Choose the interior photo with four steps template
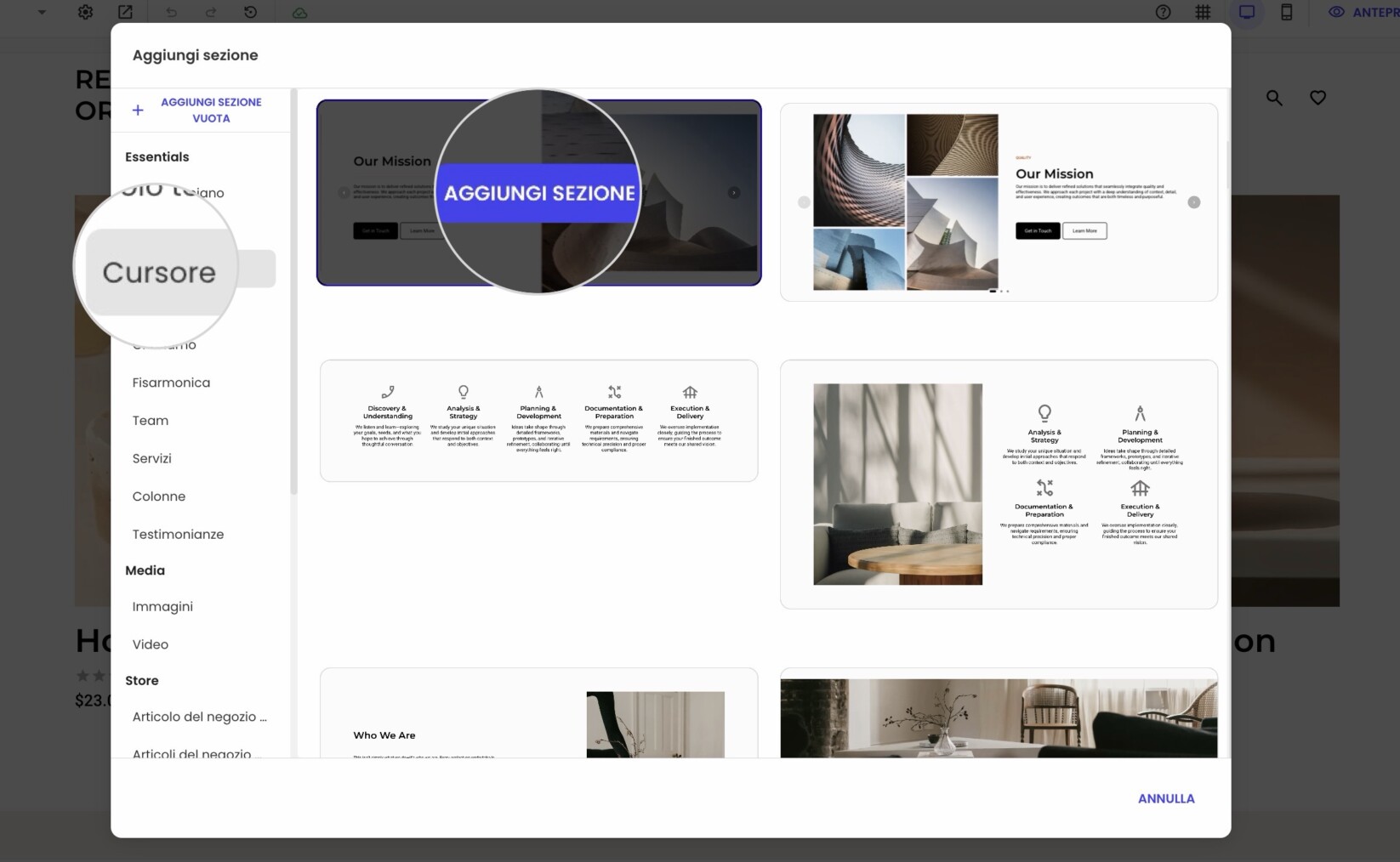The width and height of the screenshot is (1400, 862). 999,484
